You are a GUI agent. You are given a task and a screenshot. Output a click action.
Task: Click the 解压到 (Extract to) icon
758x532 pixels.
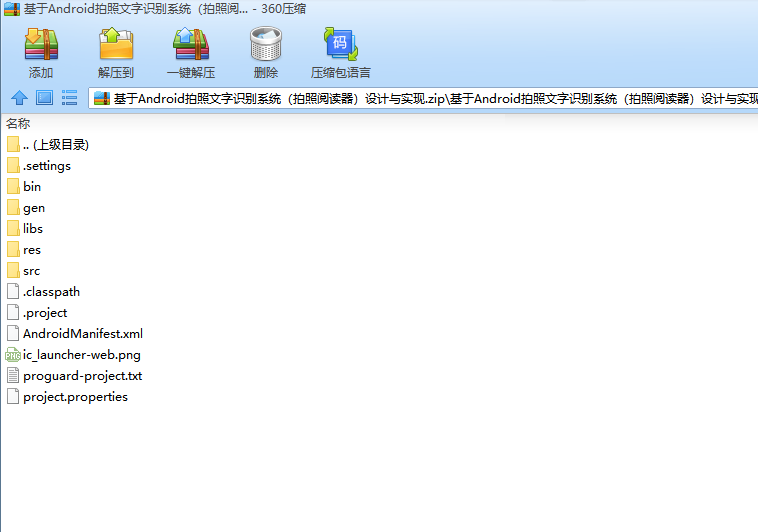(x=116, y=44)
